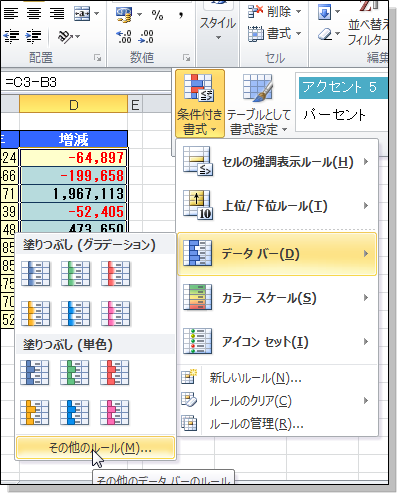Select the パーセント cell style

click(x=343, y=115)
